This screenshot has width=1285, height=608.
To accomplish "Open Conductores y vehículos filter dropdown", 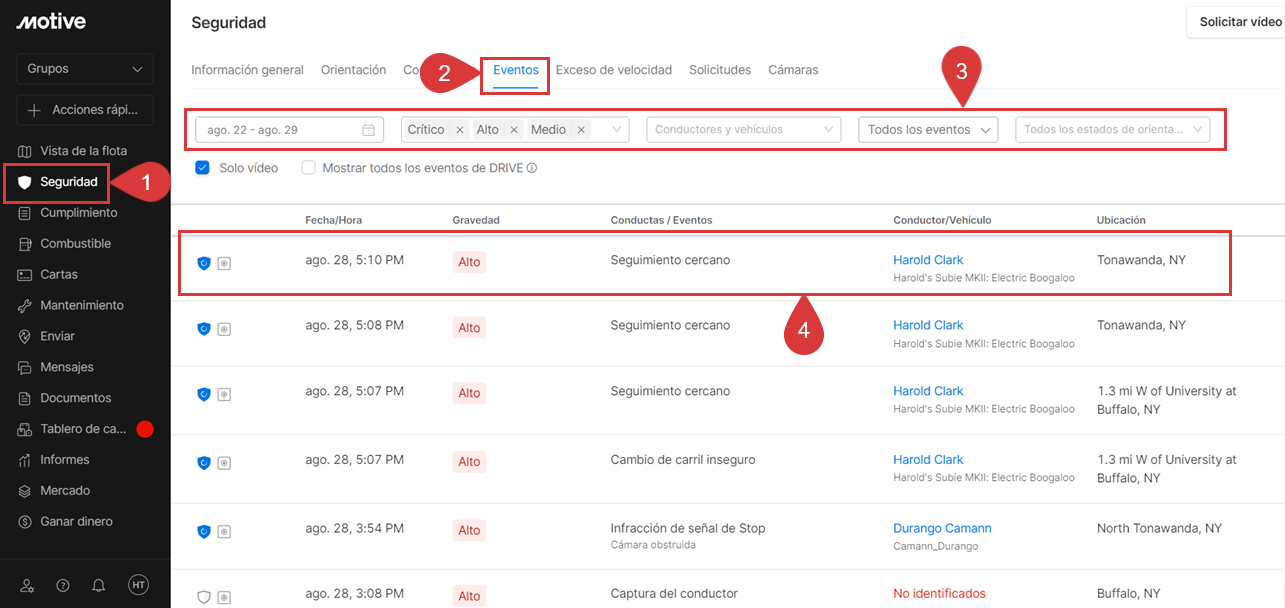I will pos(745,130).
